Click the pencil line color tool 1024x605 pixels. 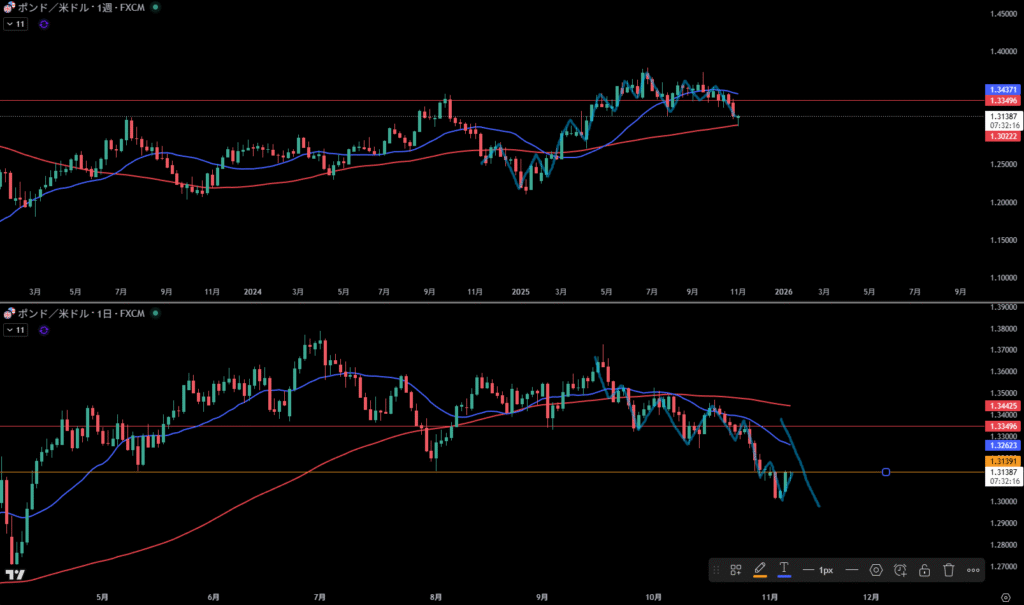760,570
